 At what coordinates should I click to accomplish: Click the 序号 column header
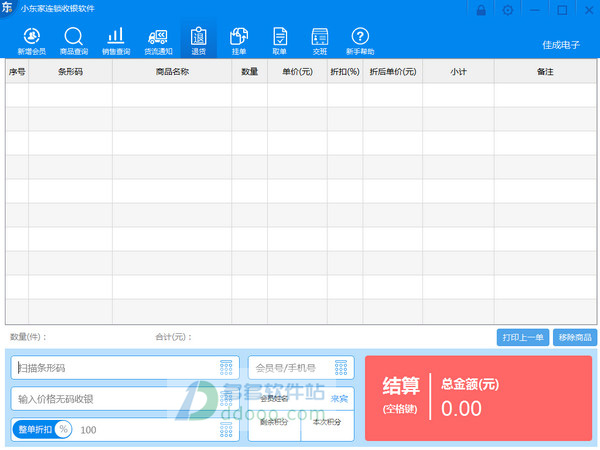click(17, 72)
